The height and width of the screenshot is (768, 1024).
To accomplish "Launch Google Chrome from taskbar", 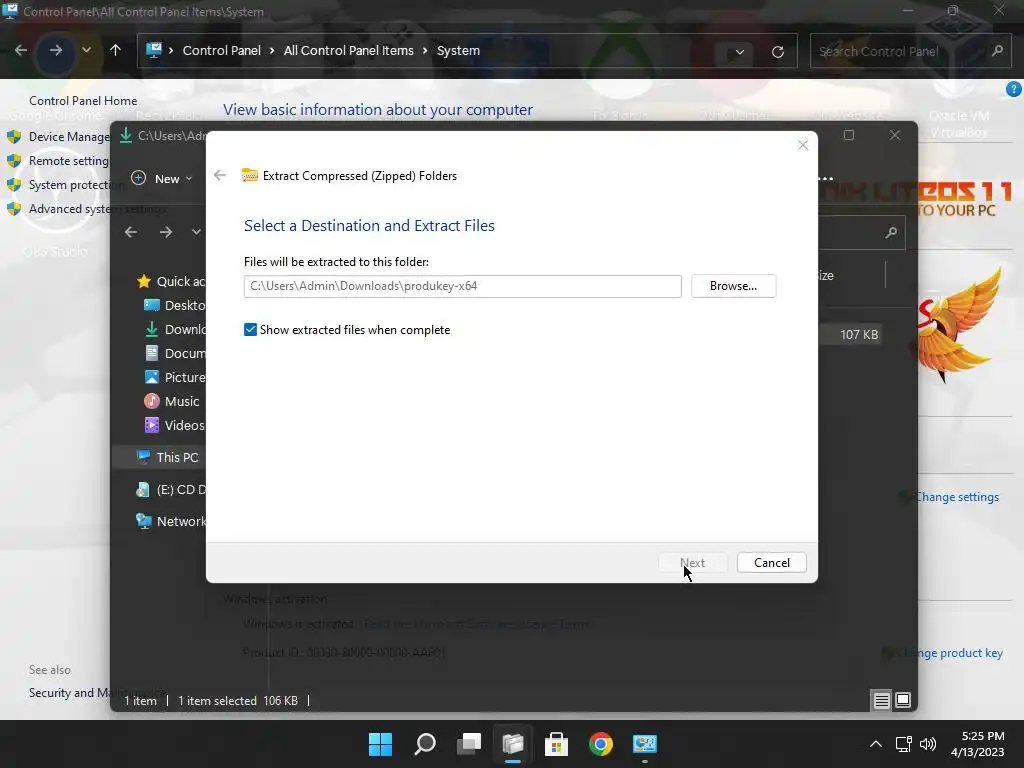I will tap(601, 744).
